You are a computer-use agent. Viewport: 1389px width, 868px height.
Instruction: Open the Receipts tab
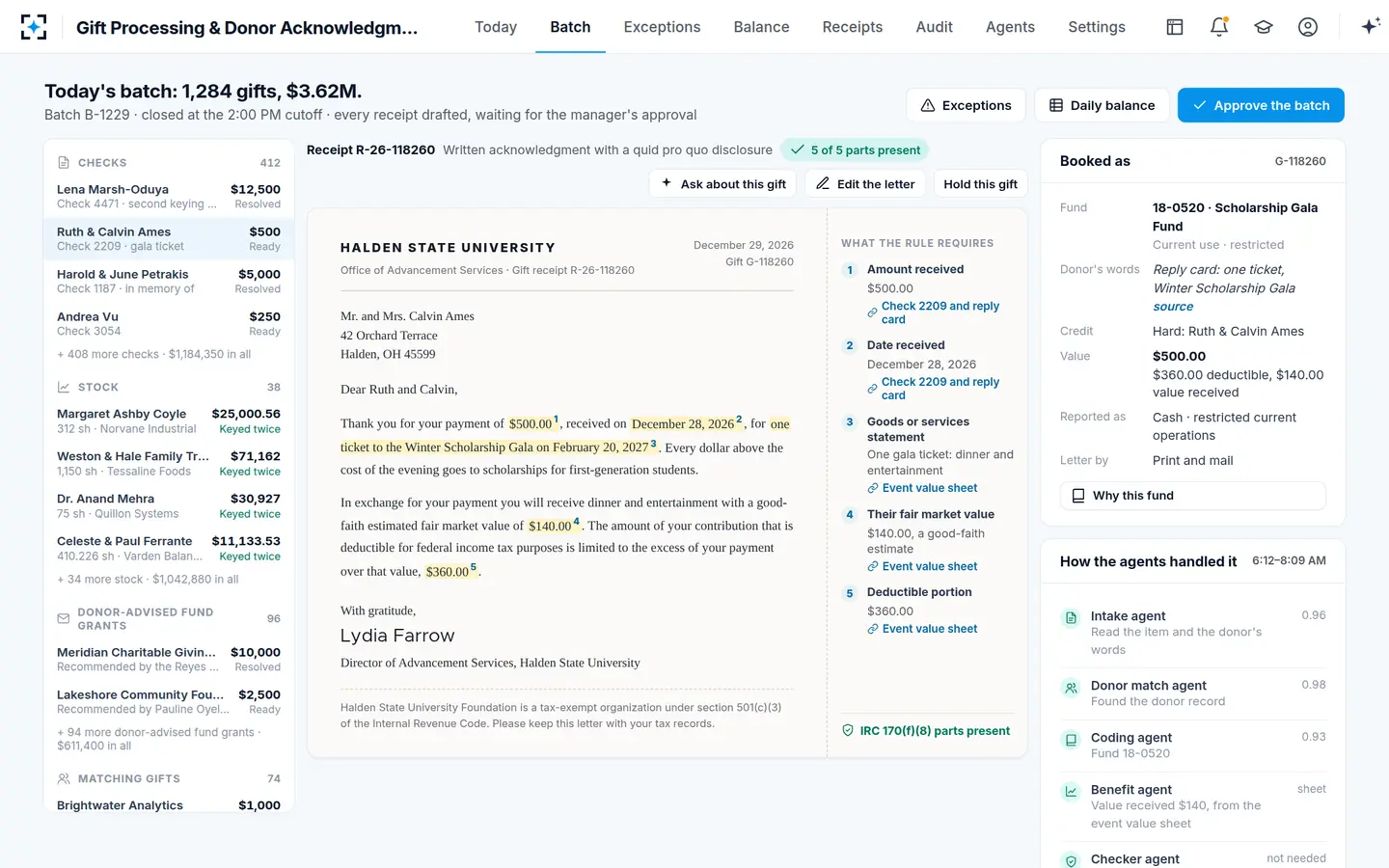(853, 27)
